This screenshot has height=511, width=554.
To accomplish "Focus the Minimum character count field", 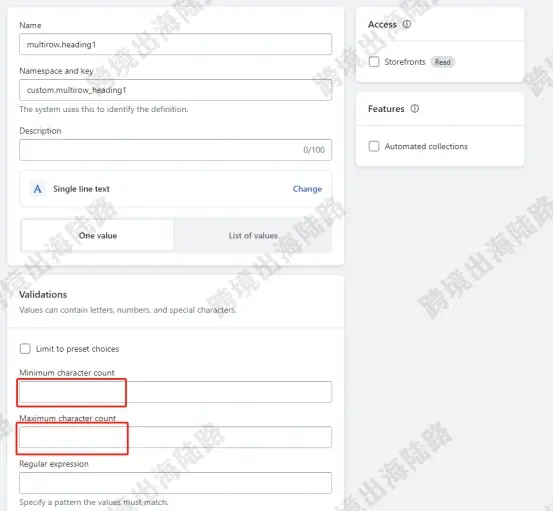I will 175,392.
